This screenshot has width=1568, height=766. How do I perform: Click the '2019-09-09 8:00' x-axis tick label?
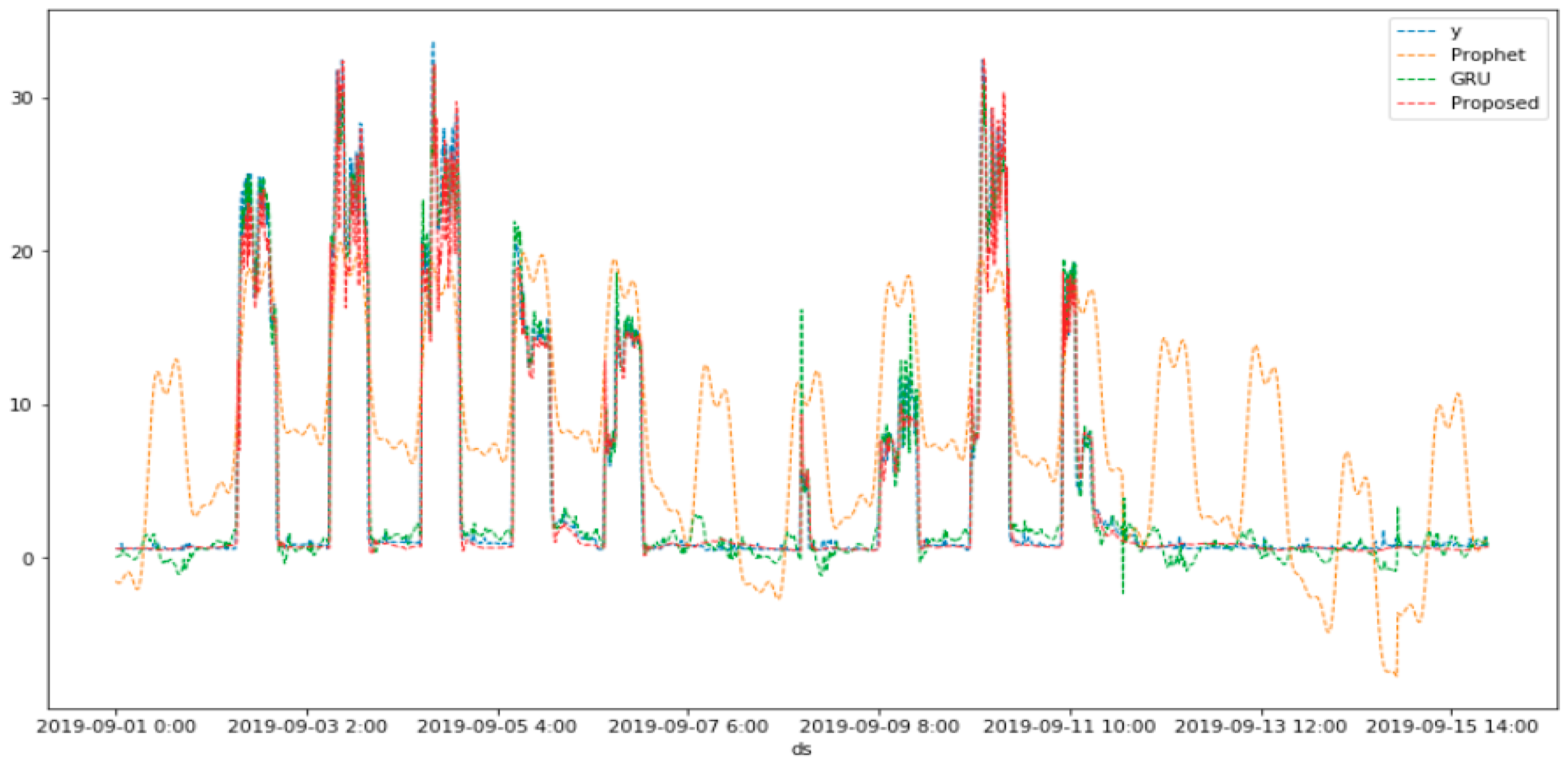click(x=879, y=726)
